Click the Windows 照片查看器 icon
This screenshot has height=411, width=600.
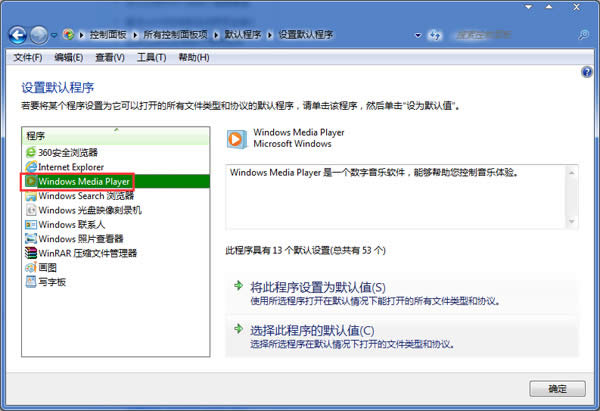click(31, 239)
